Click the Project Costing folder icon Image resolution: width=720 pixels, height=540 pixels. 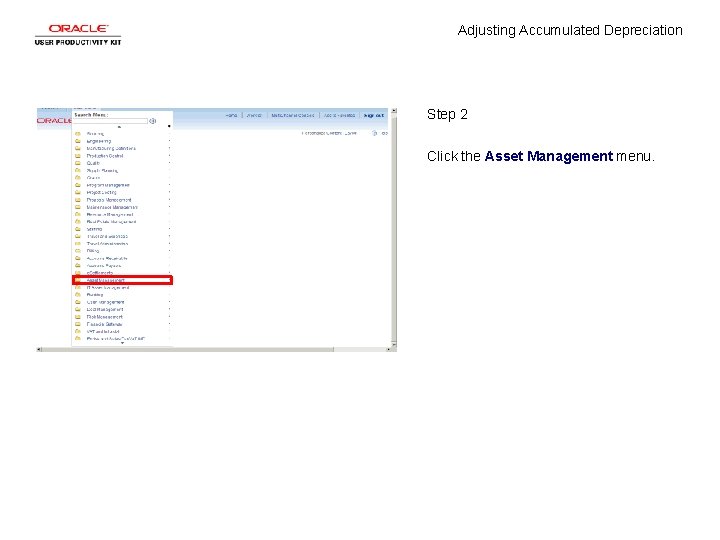click(78, 192)
